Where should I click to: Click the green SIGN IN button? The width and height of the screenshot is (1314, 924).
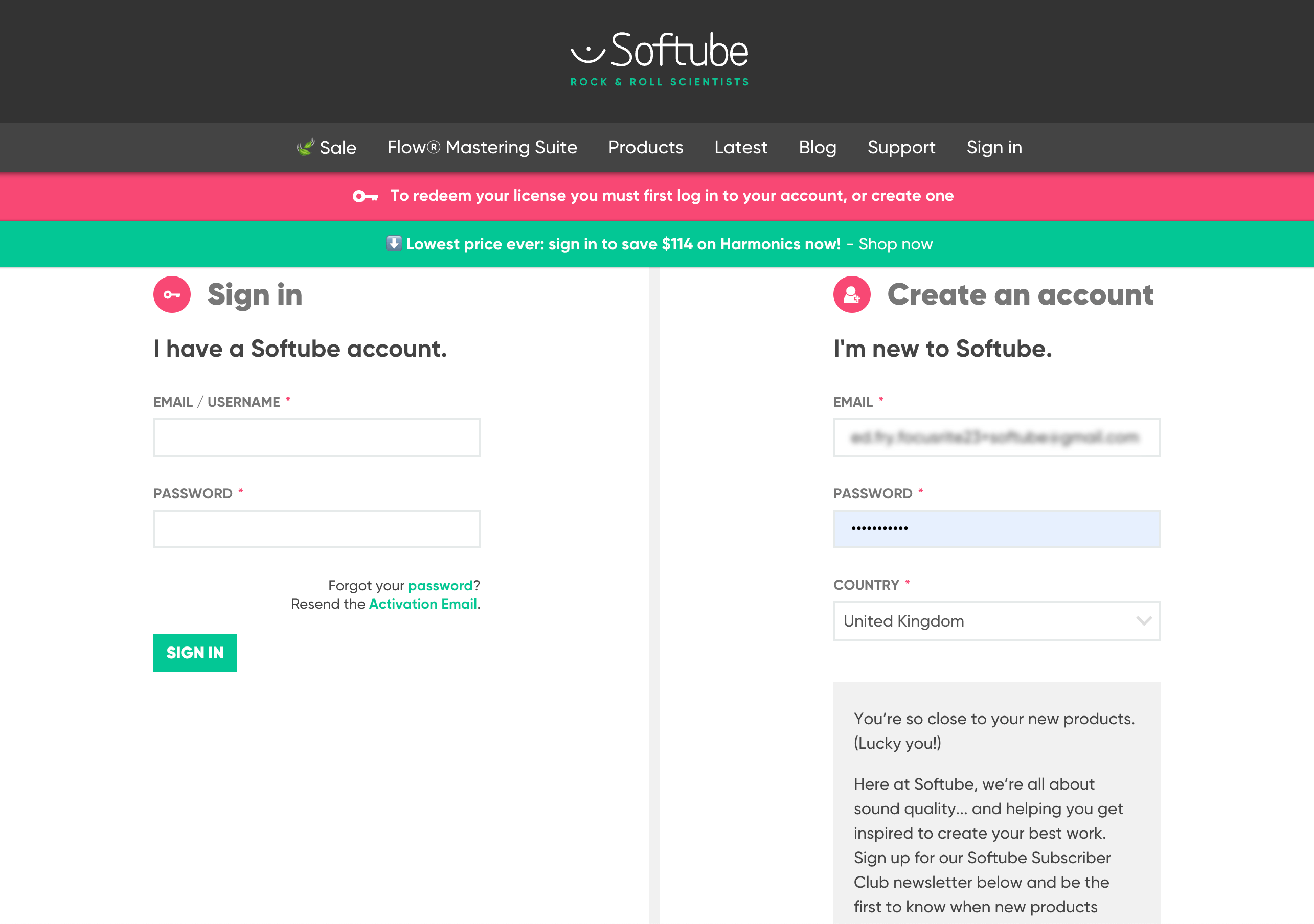click(195, 653)
